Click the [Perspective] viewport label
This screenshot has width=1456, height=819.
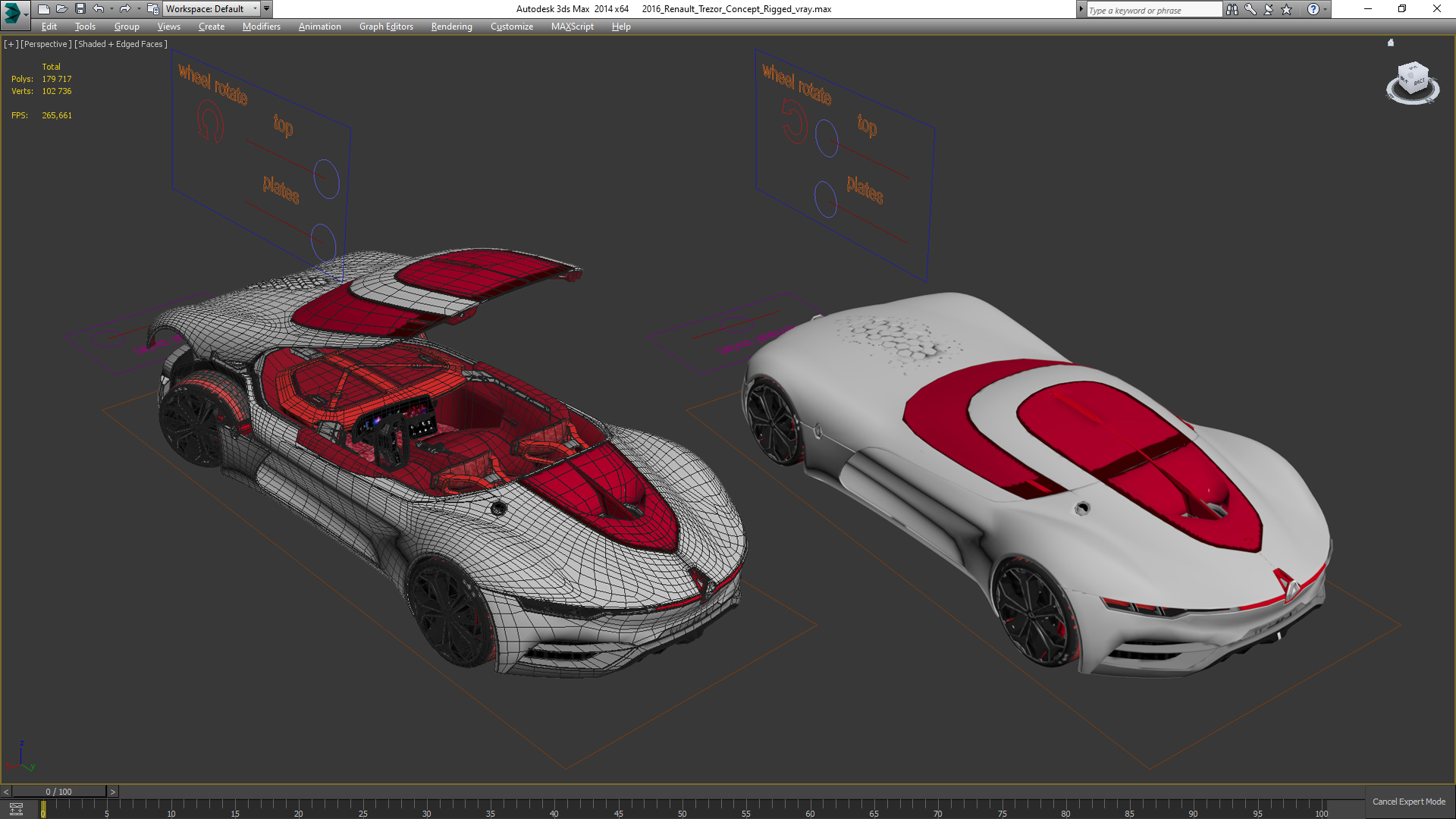[x=46, y=44]
